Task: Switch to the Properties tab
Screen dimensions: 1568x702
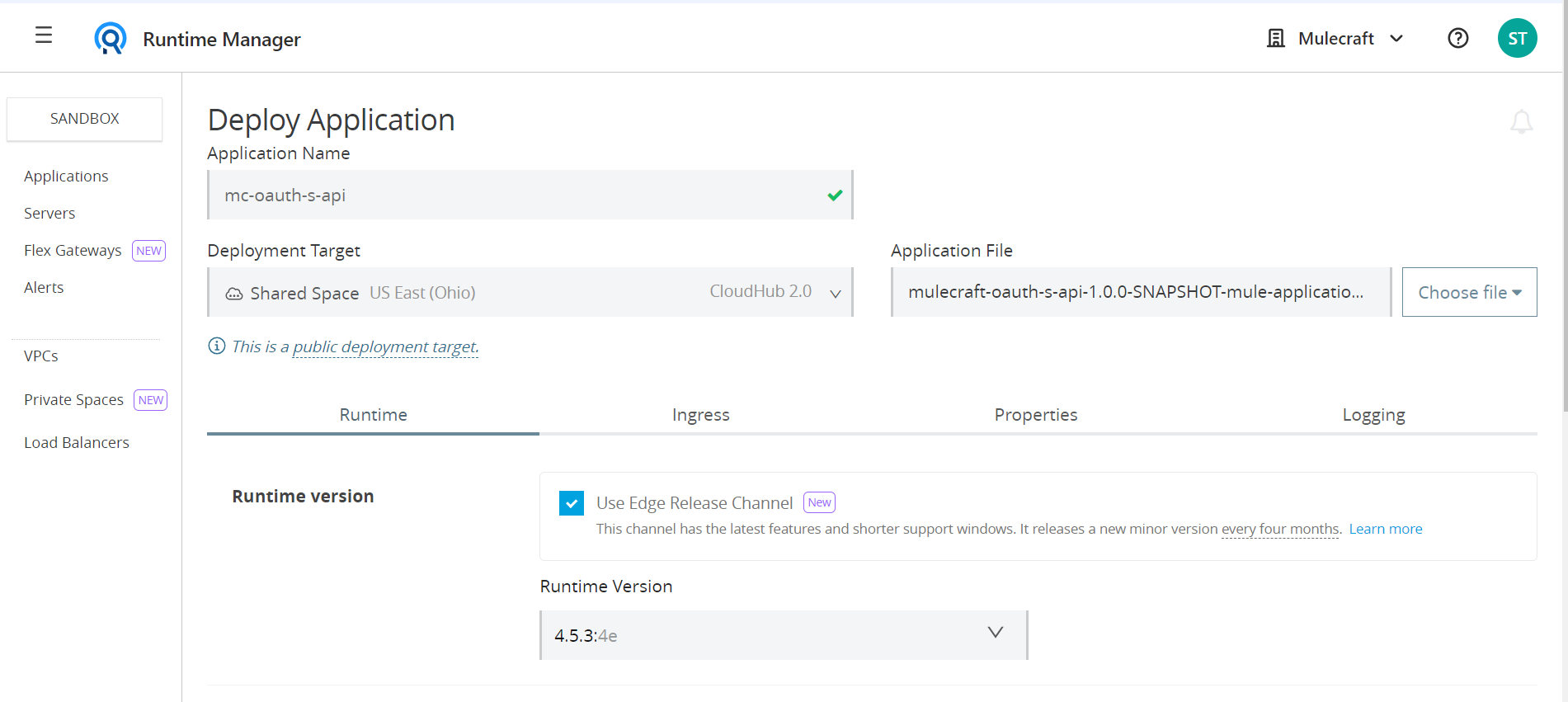Action: (x=1035, y=415)
